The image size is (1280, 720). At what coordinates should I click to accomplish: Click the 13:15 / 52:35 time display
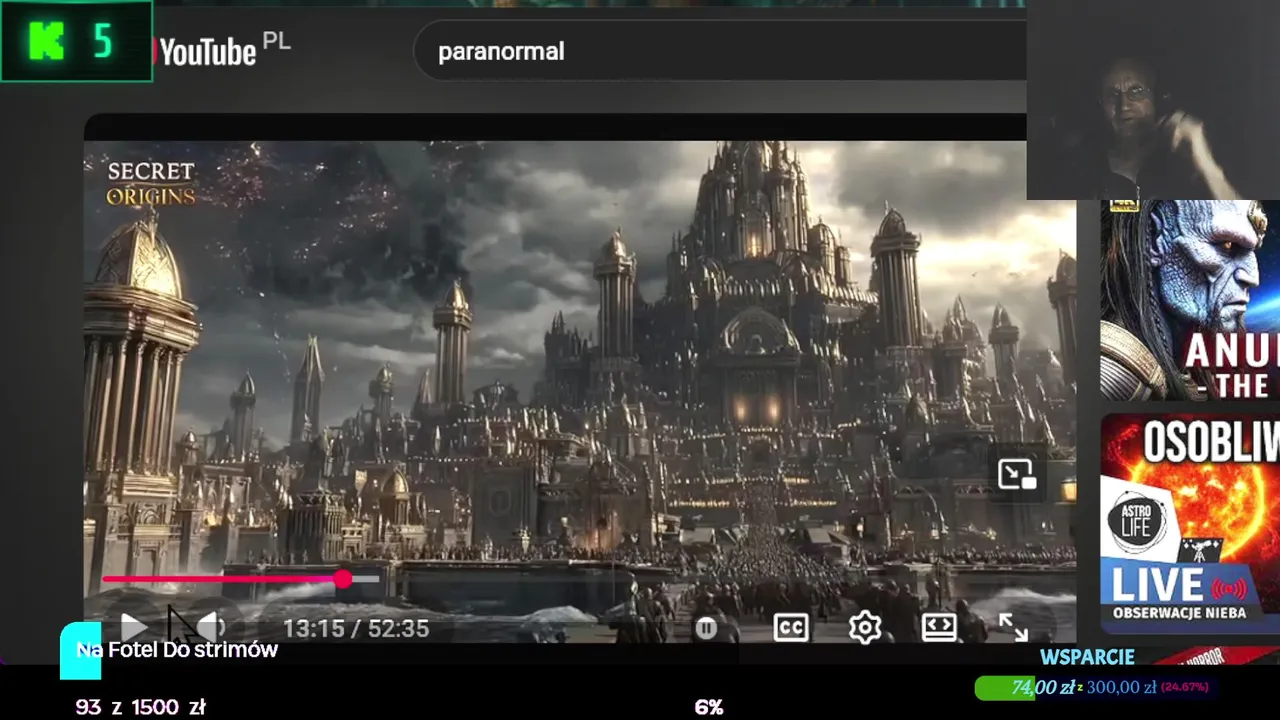coord(356,629)
